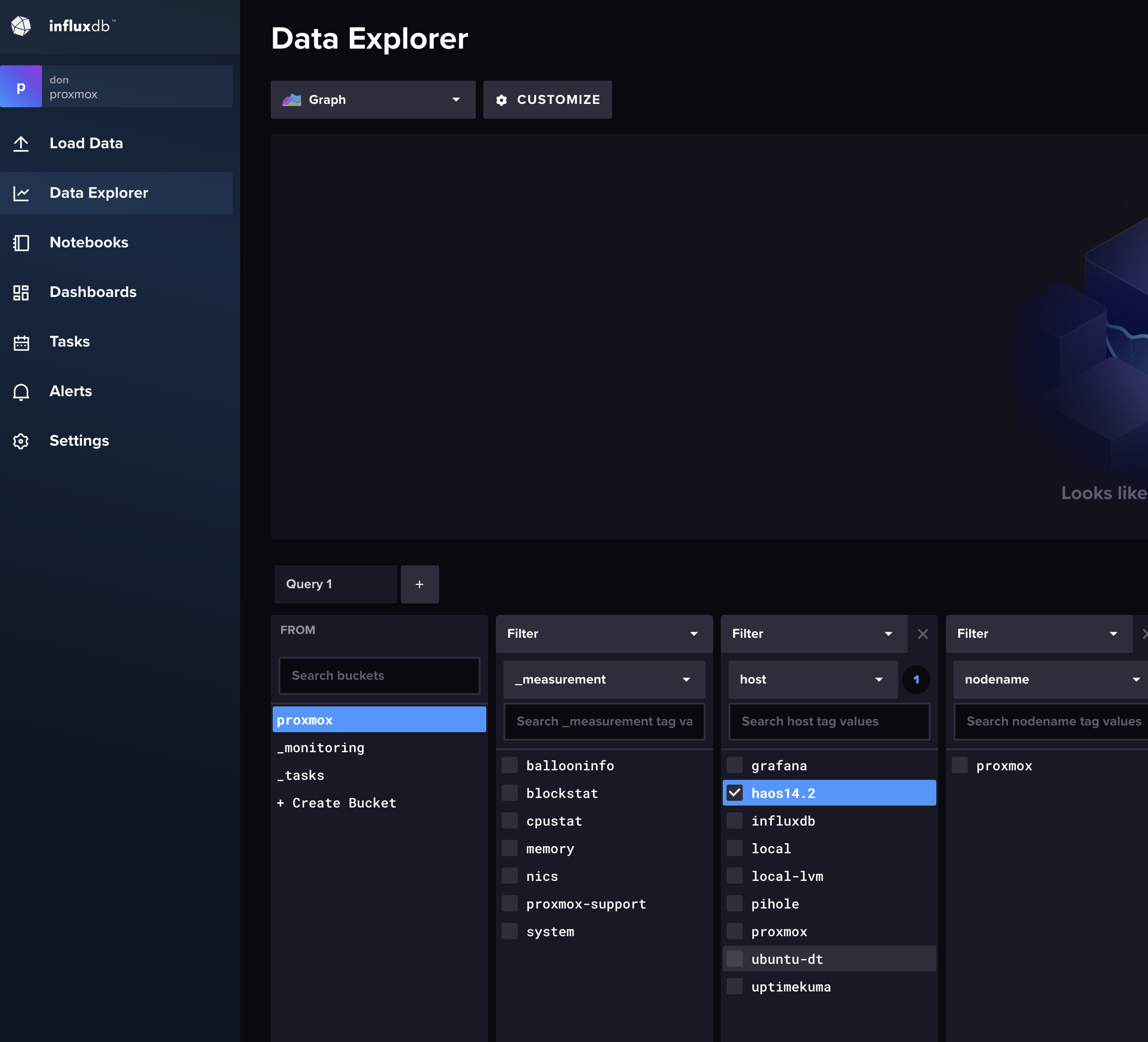Open Notebooks from the sidebar
This screenshot has width=1148, height=1042.
coord(116,243)
